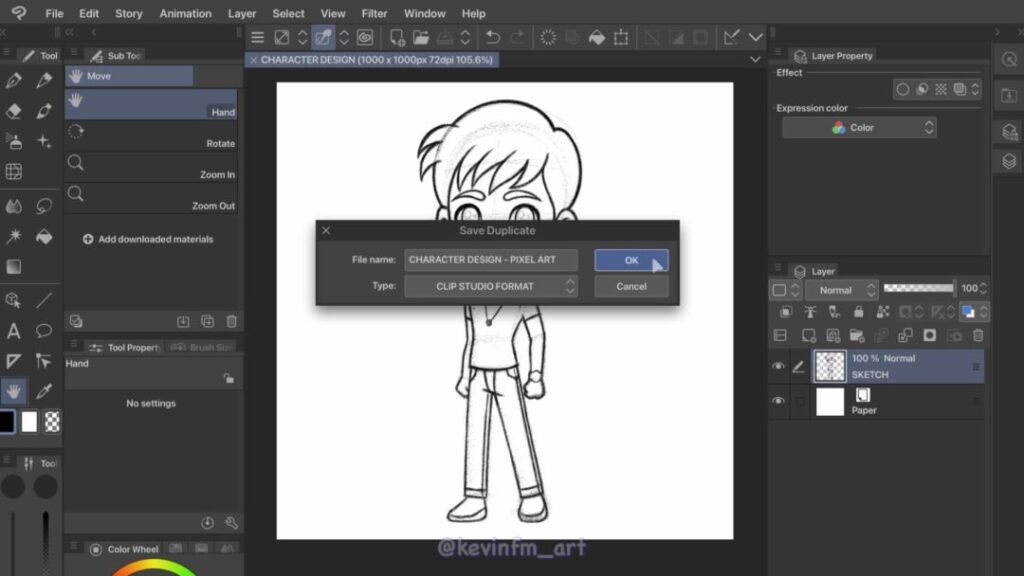
Task: Choose the Zoom In sub tool
Action: pos(151,167)
